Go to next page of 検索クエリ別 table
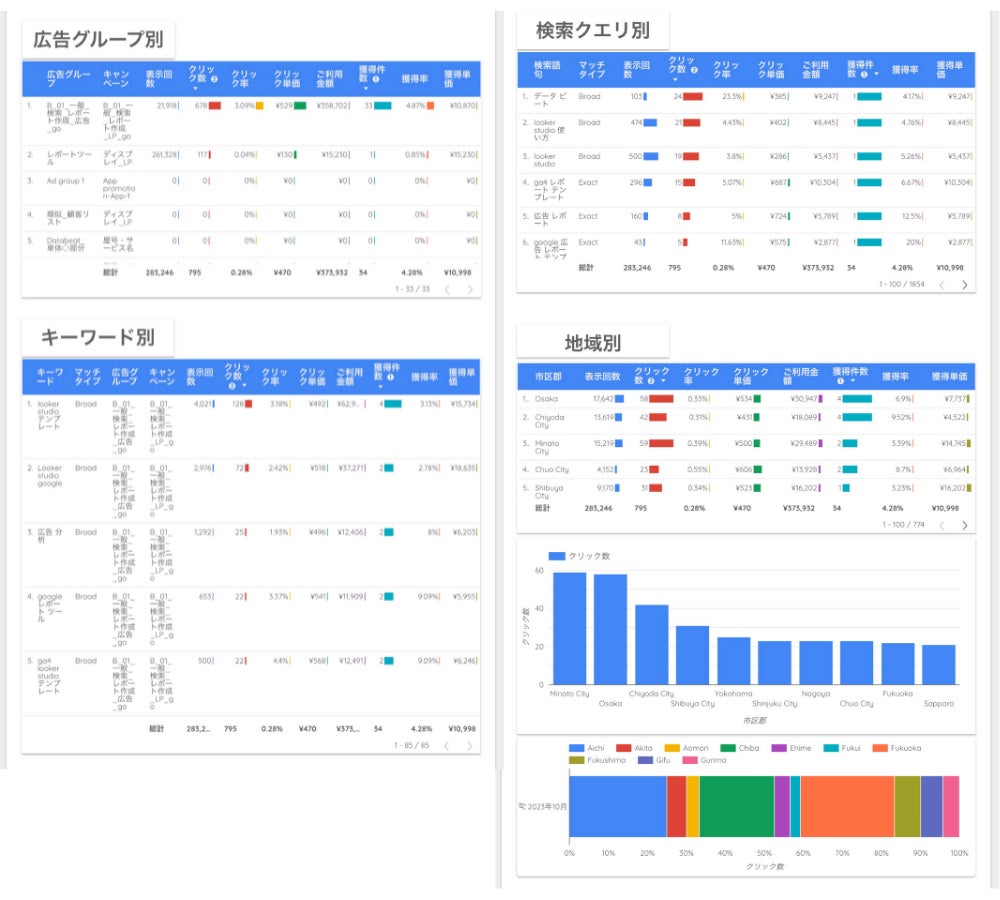The height and width of the screenshot is (900, 1000). [x=964, y=285]
